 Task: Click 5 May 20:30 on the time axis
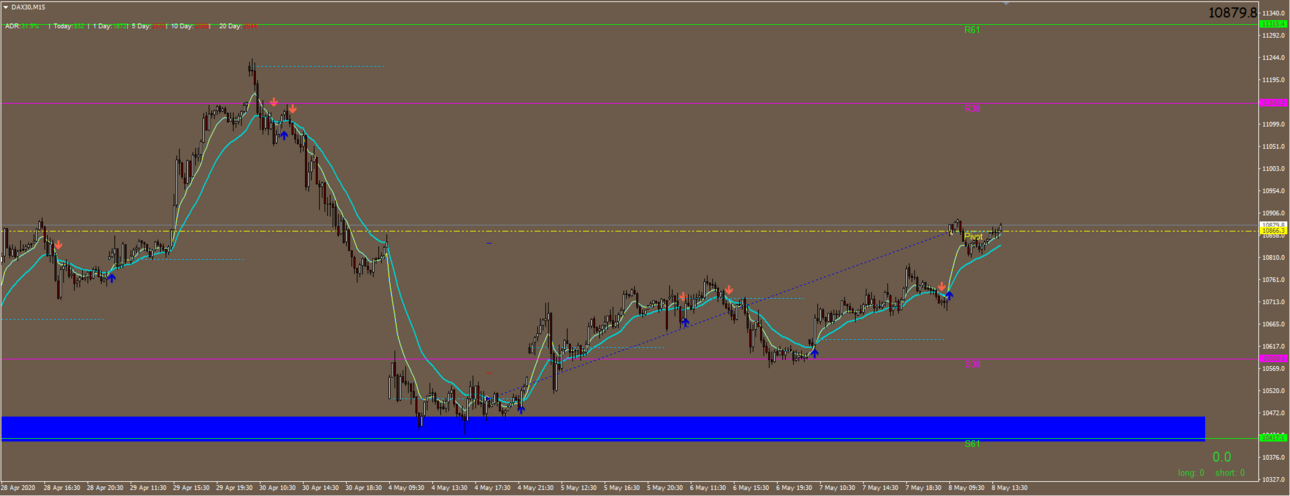click(x=666, y=489)
